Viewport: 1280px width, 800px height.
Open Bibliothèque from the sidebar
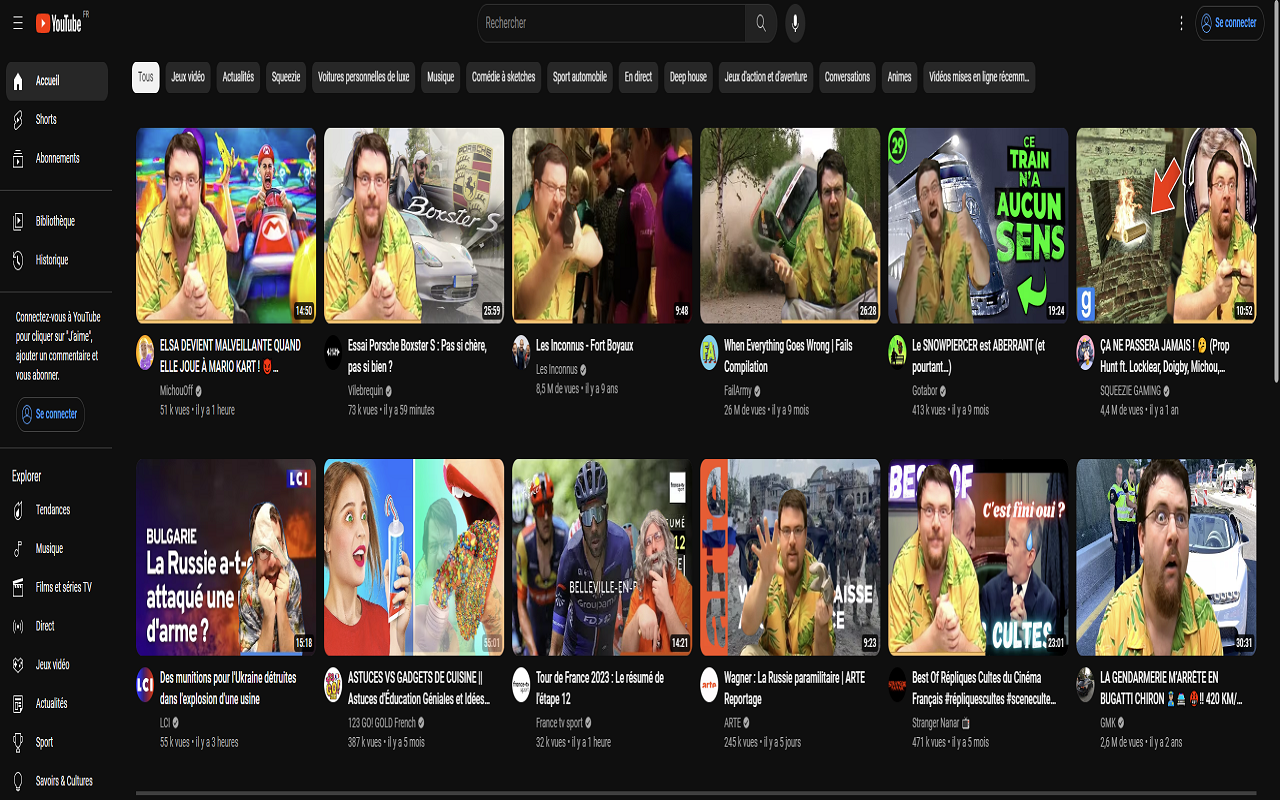(x=56, y=221)
